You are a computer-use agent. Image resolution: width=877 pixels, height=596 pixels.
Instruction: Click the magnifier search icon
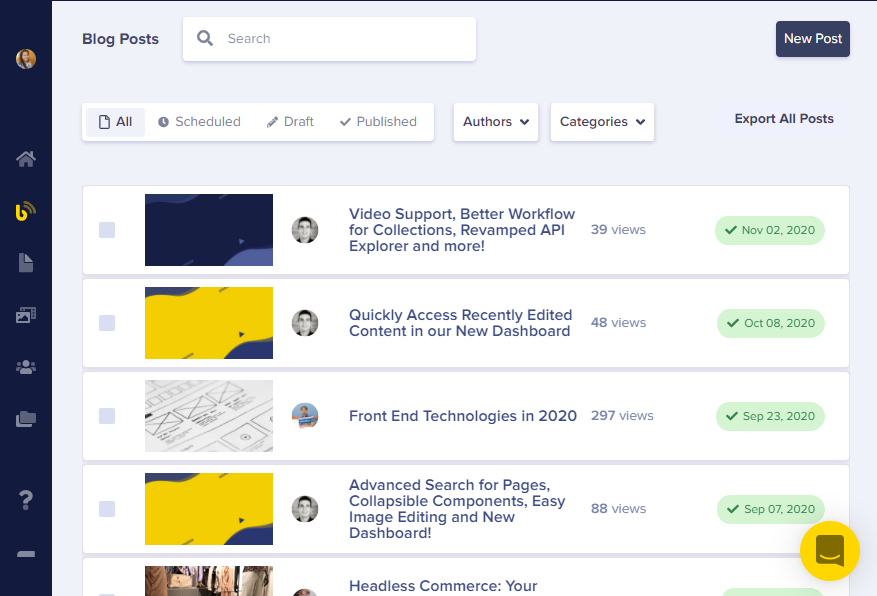pyautogui.click(x=205, y=39)
